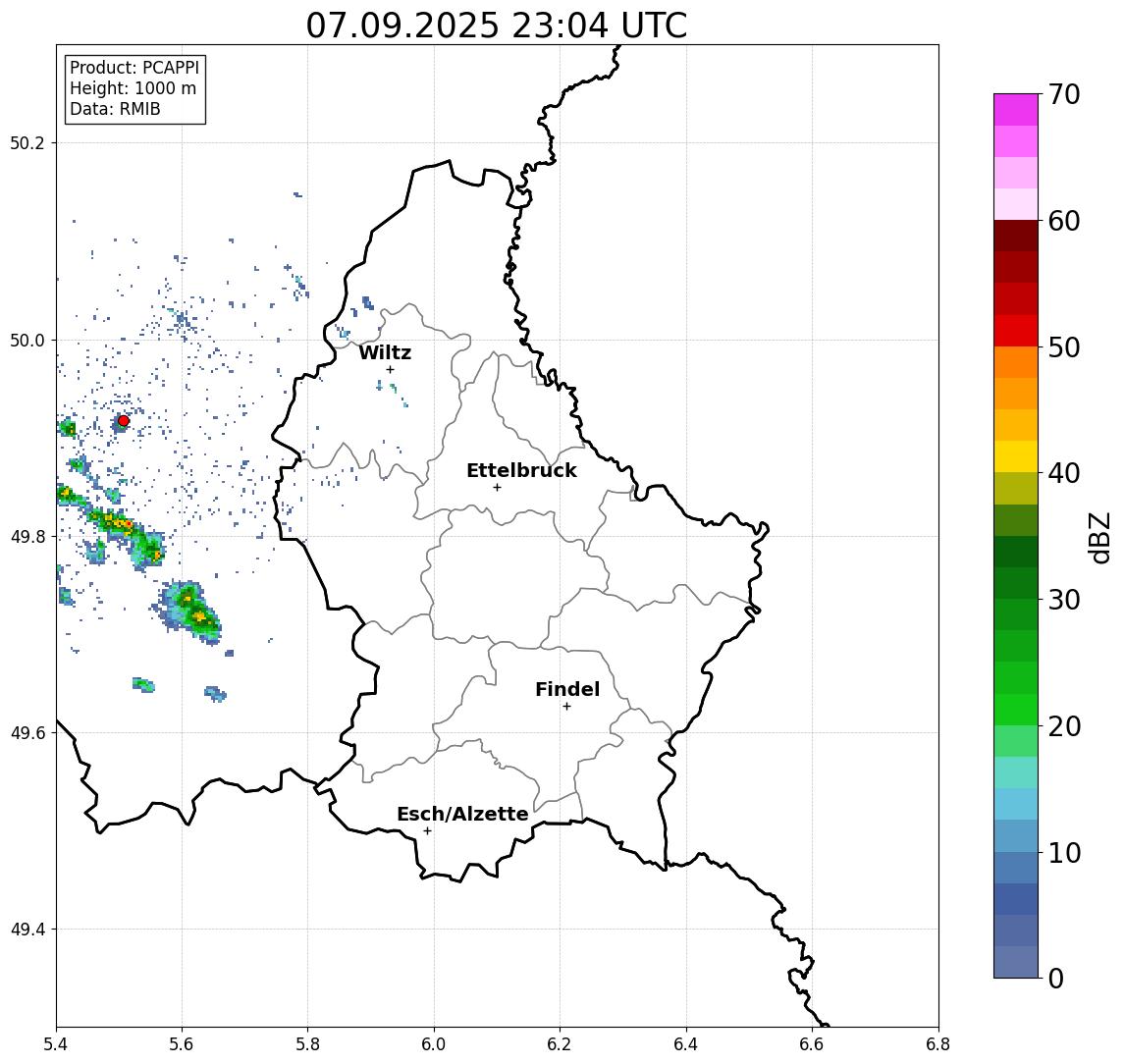Click the red radar location dot

(x=124, y=421)
